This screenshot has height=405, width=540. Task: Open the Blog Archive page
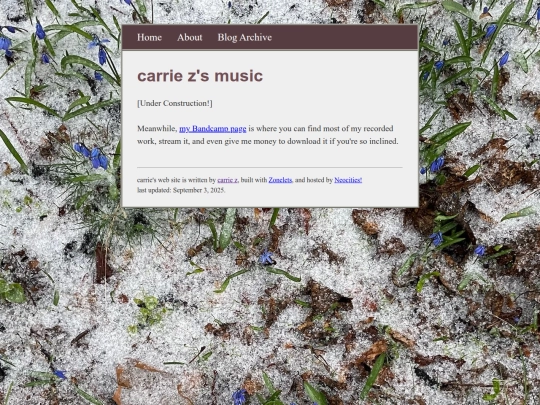point(245,37)
